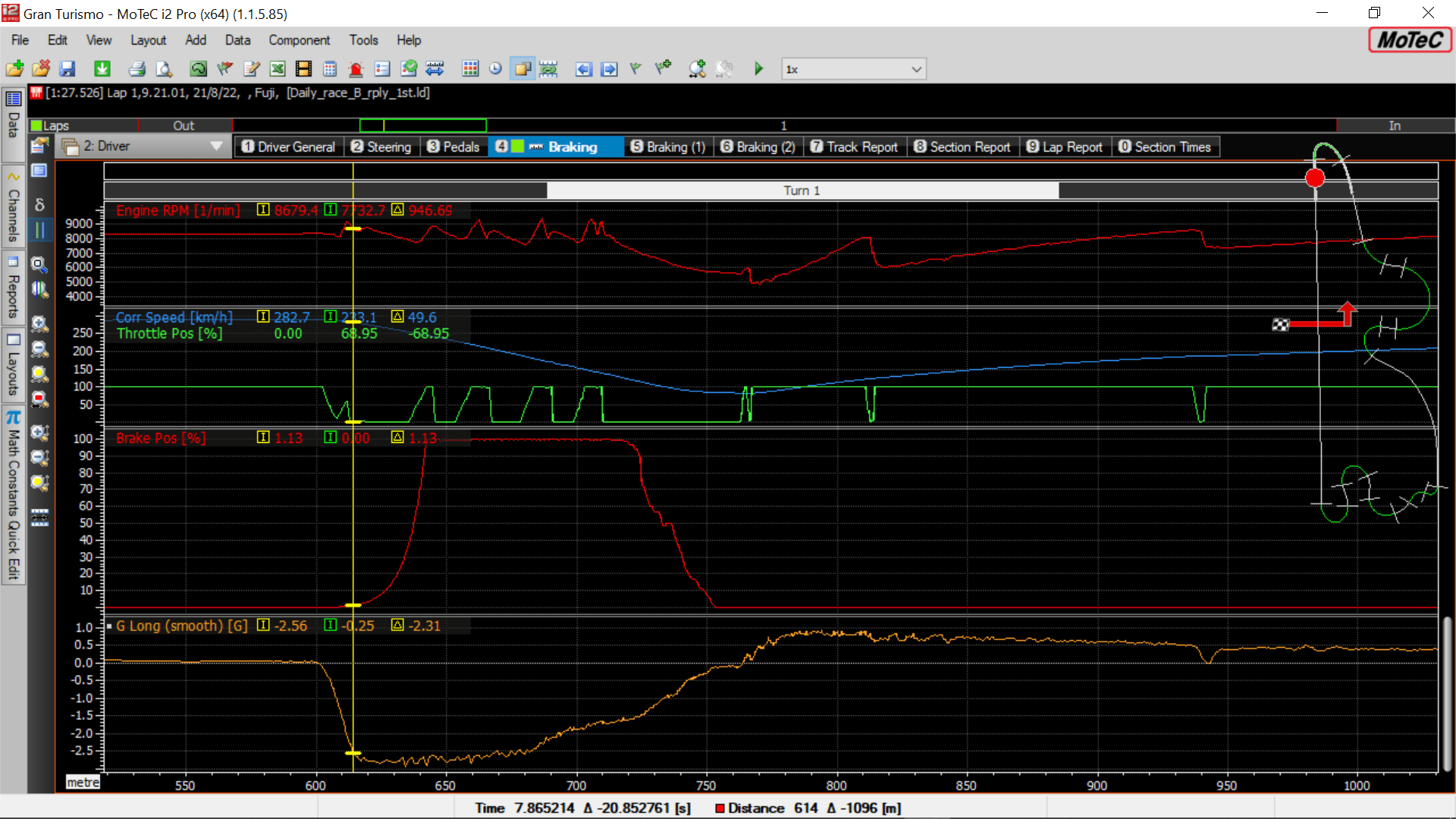1456x819 pixels.
Task: Open print preview icon
Action: [163, 69]
